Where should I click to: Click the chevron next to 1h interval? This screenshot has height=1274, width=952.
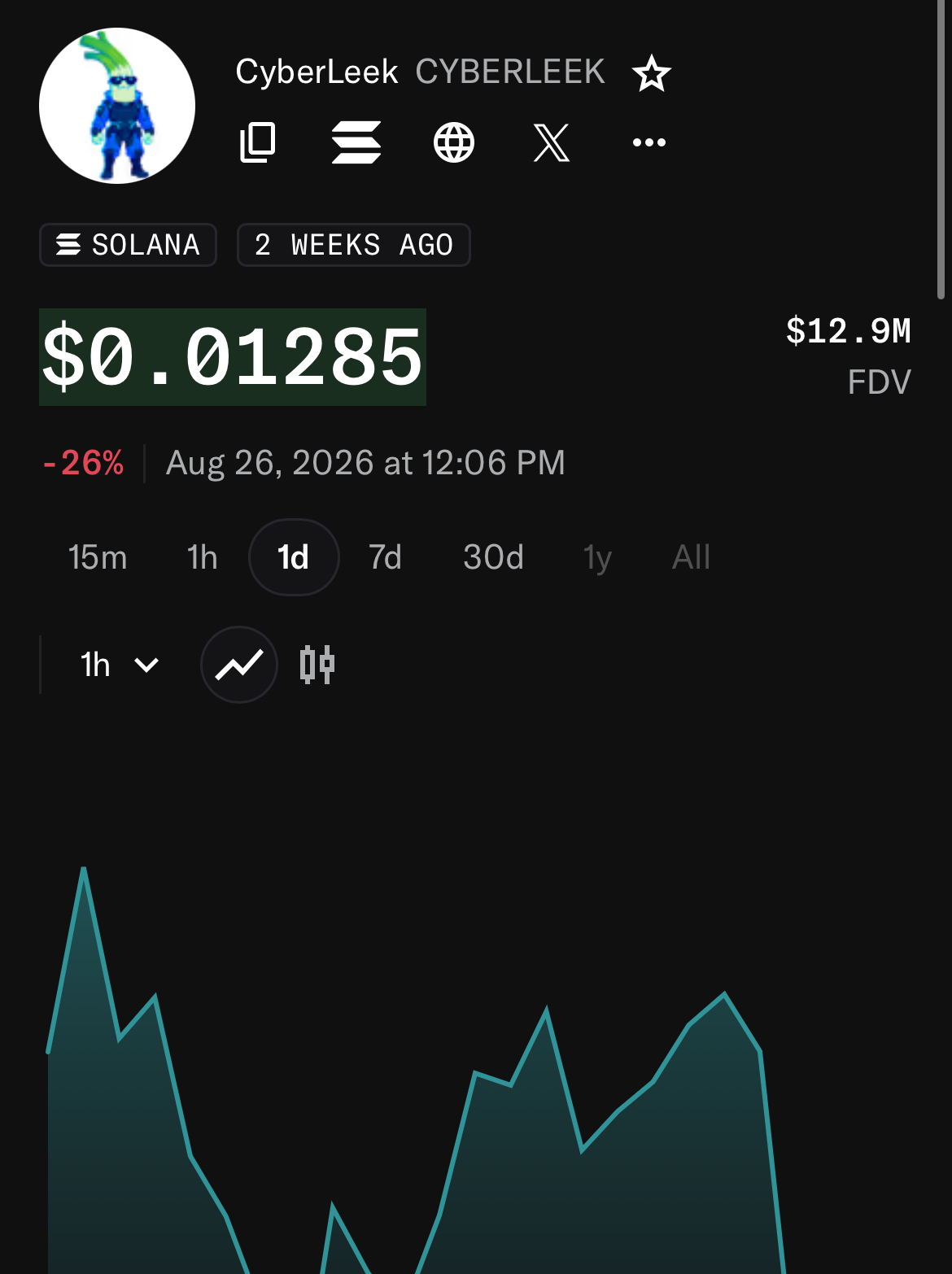146,665
